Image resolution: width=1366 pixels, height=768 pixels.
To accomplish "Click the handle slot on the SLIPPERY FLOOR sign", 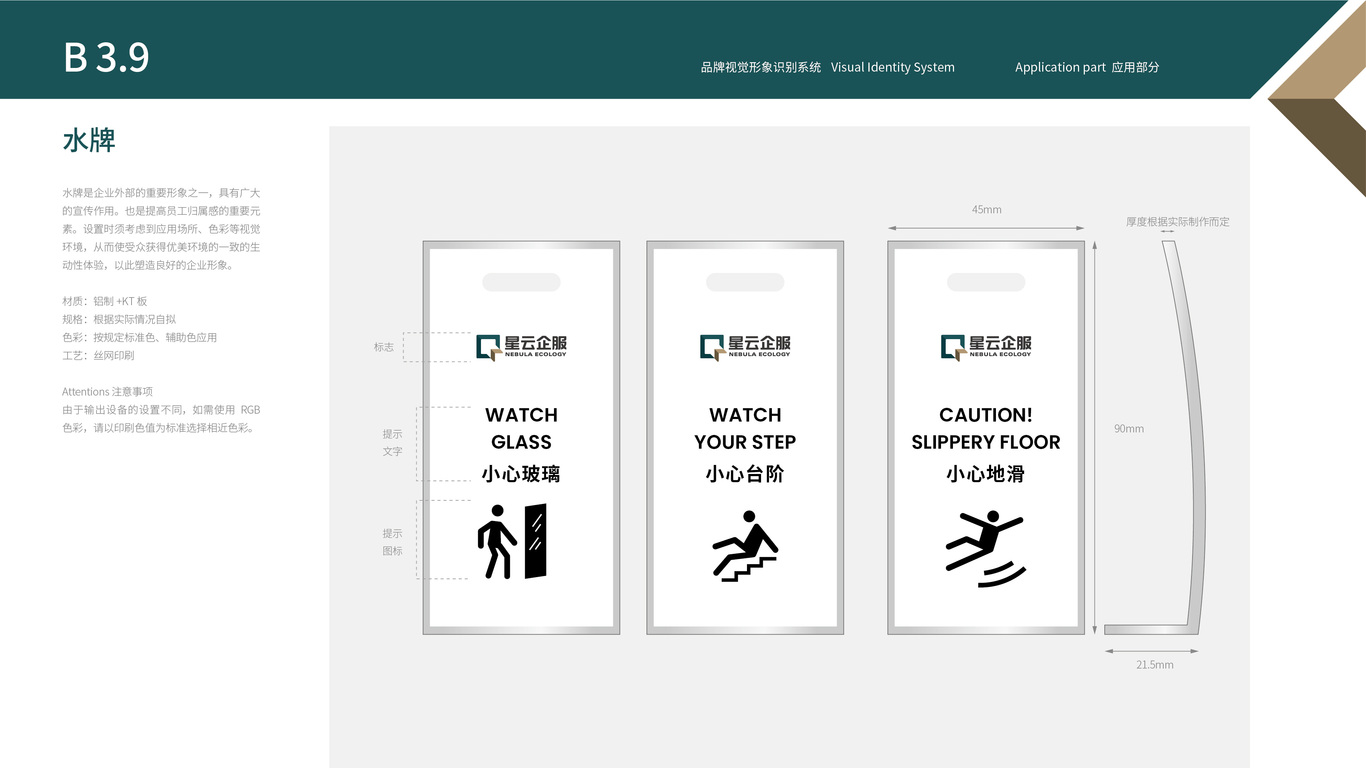I will (986, 282).
